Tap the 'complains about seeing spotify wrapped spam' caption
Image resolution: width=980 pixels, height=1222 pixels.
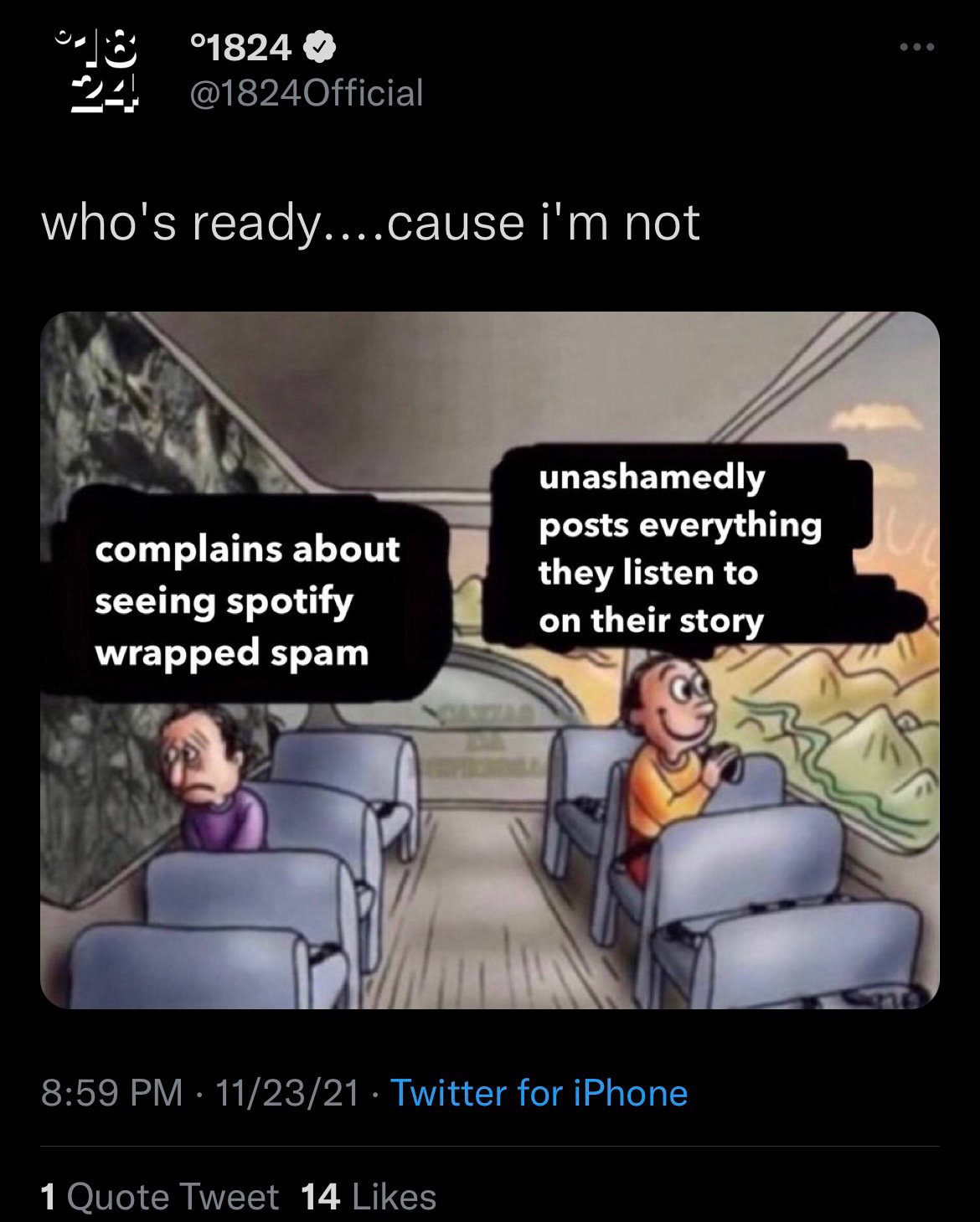pos(247,601)
